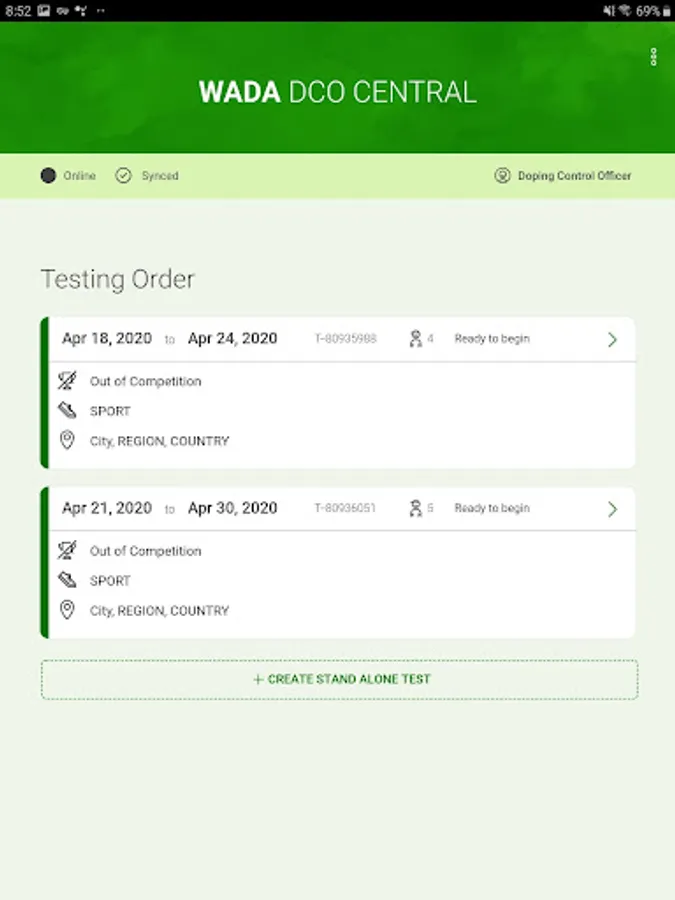Select Out of Competition text in Apr 21 order
This screenshot has height=900, width=675.
145,551
